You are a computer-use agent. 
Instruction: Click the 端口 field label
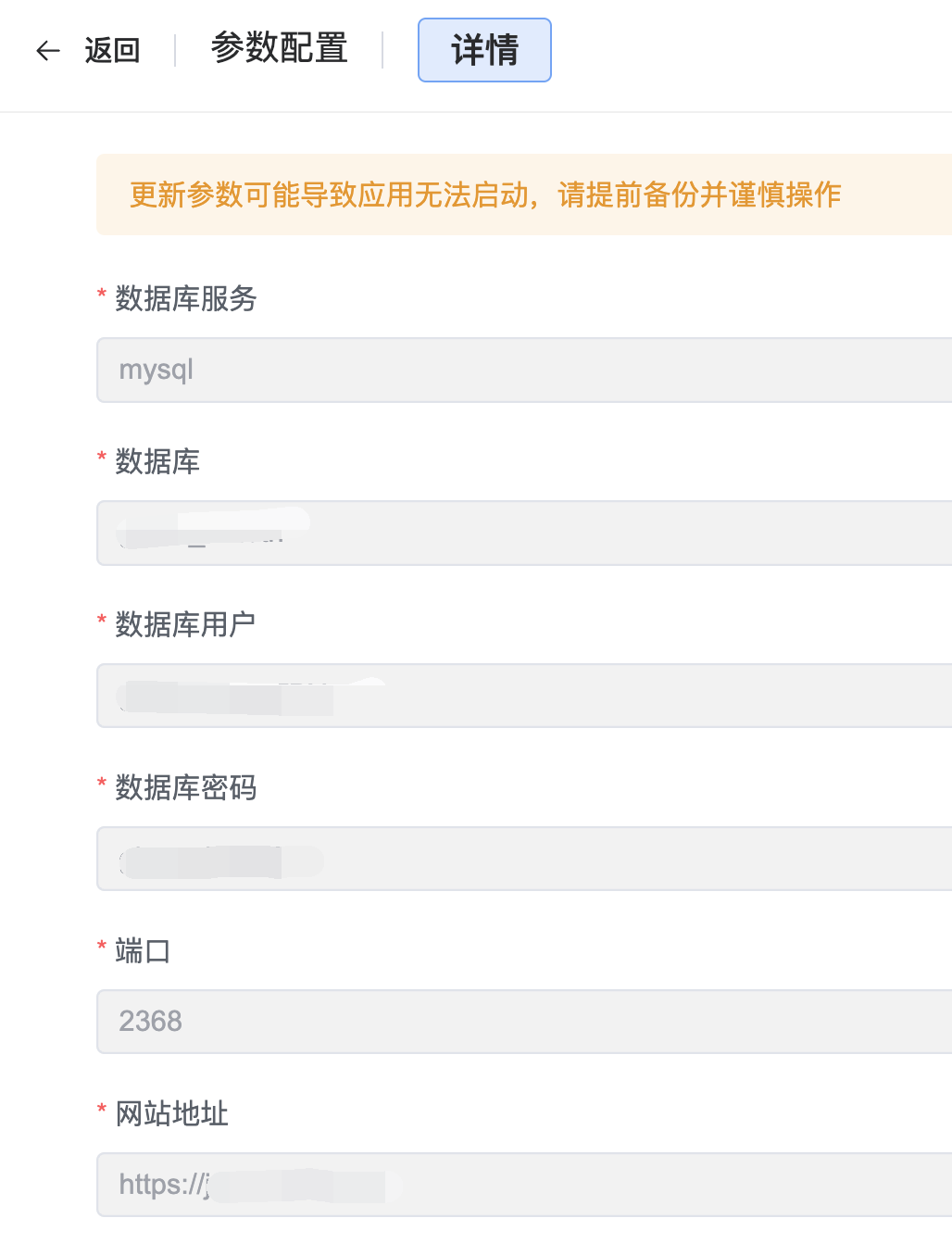point(143,951)
